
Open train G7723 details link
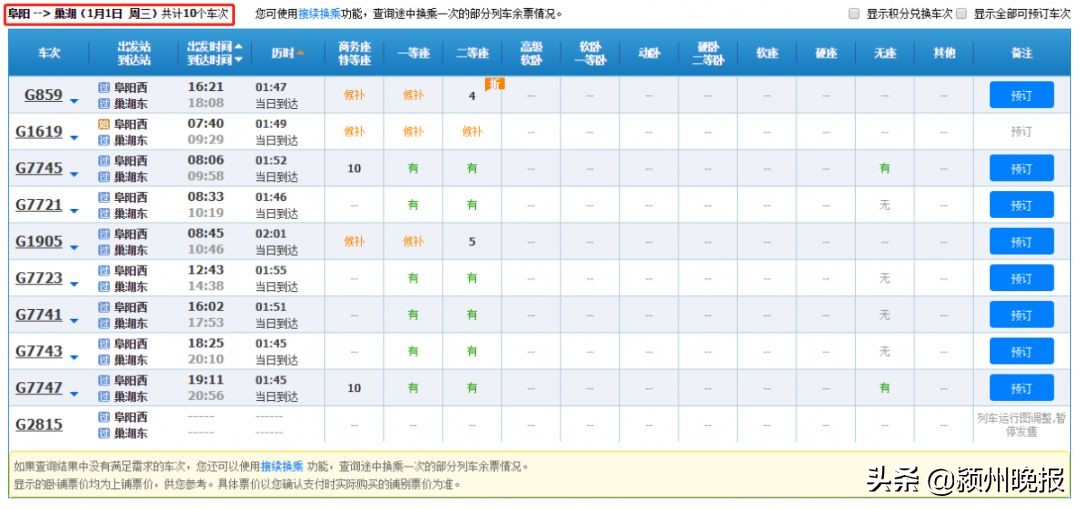[x=39, y=278]
